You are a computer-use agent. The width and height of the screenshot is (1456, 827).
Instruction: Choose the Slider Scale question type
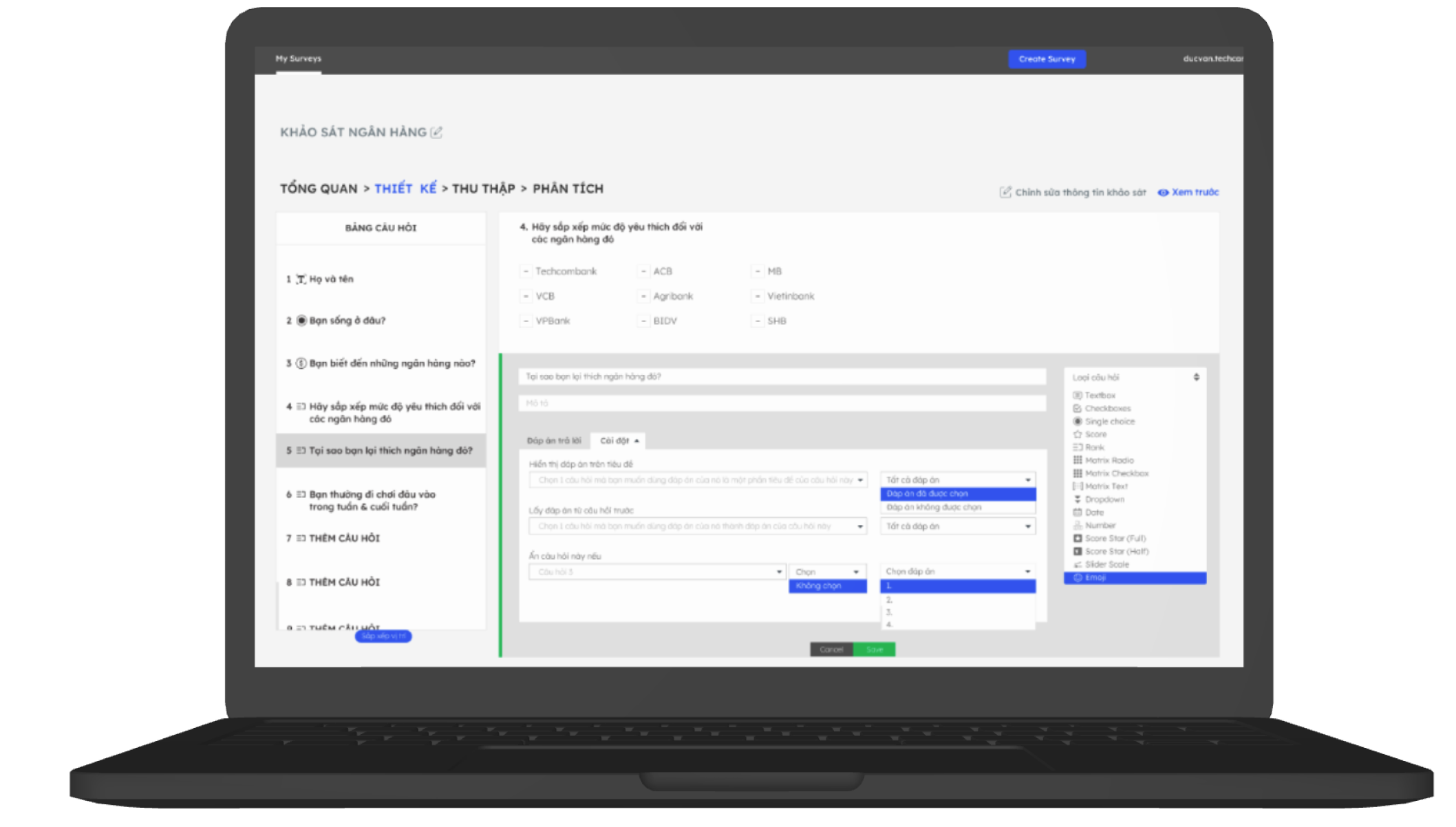click(x=1106, y=564)
